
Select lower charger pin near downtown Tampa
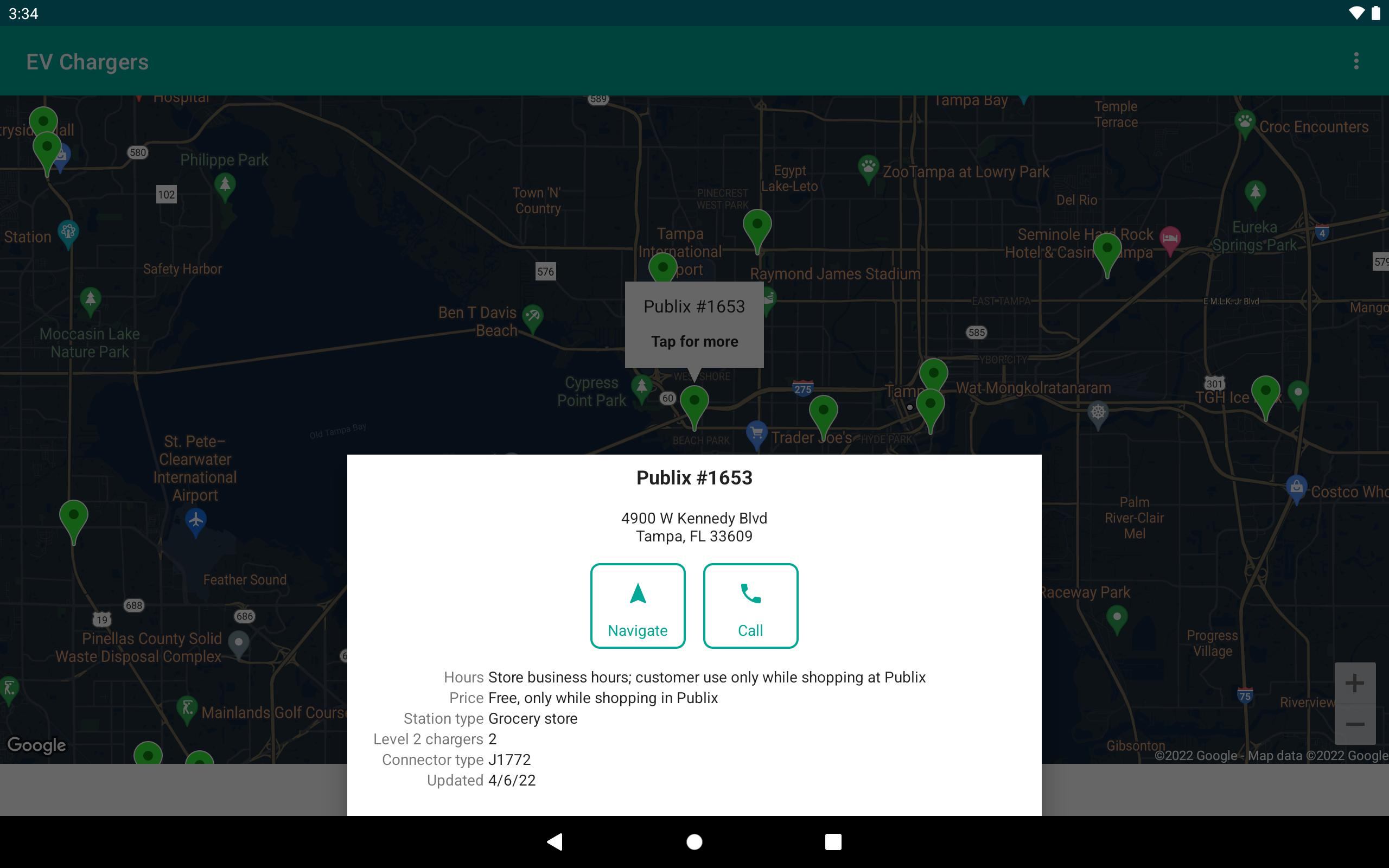point(931,411)
